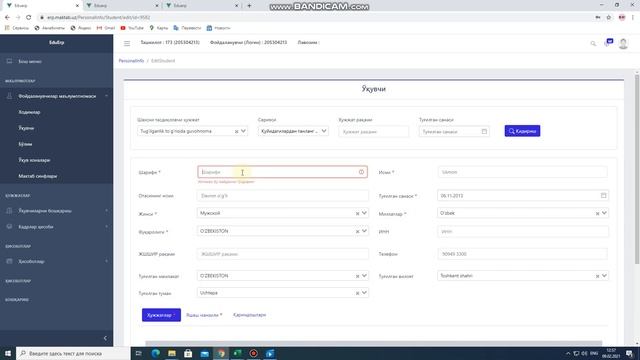
Task: Open the calendar icon in birth date field
Action: click(x=603, y=196)
